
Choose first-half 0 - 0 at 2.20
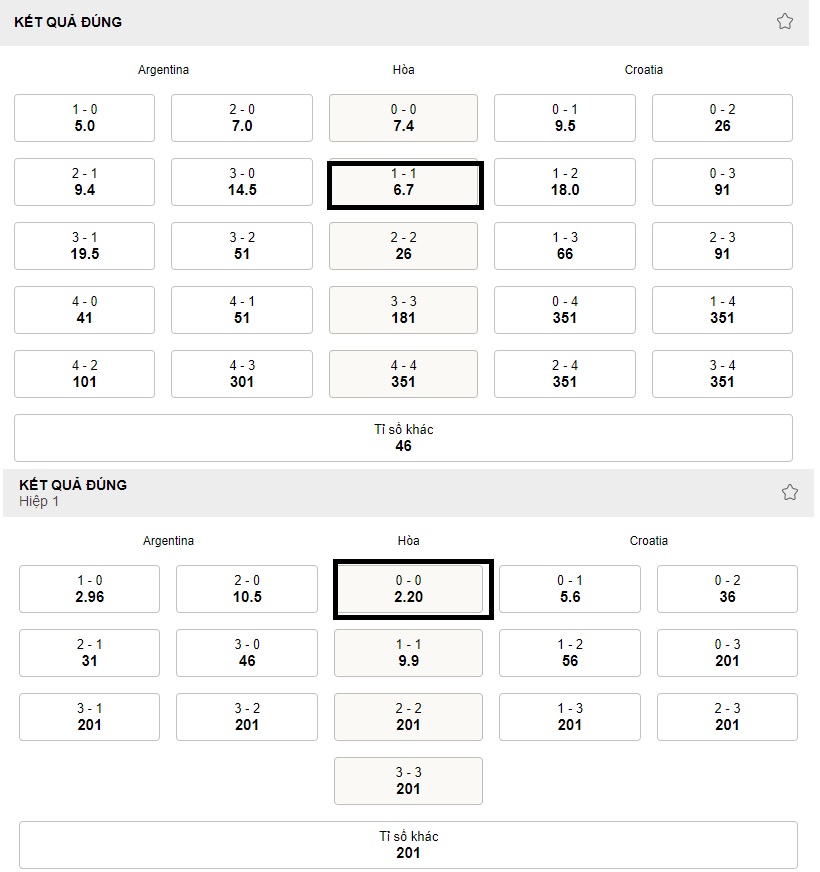click(x=408, y=589)
